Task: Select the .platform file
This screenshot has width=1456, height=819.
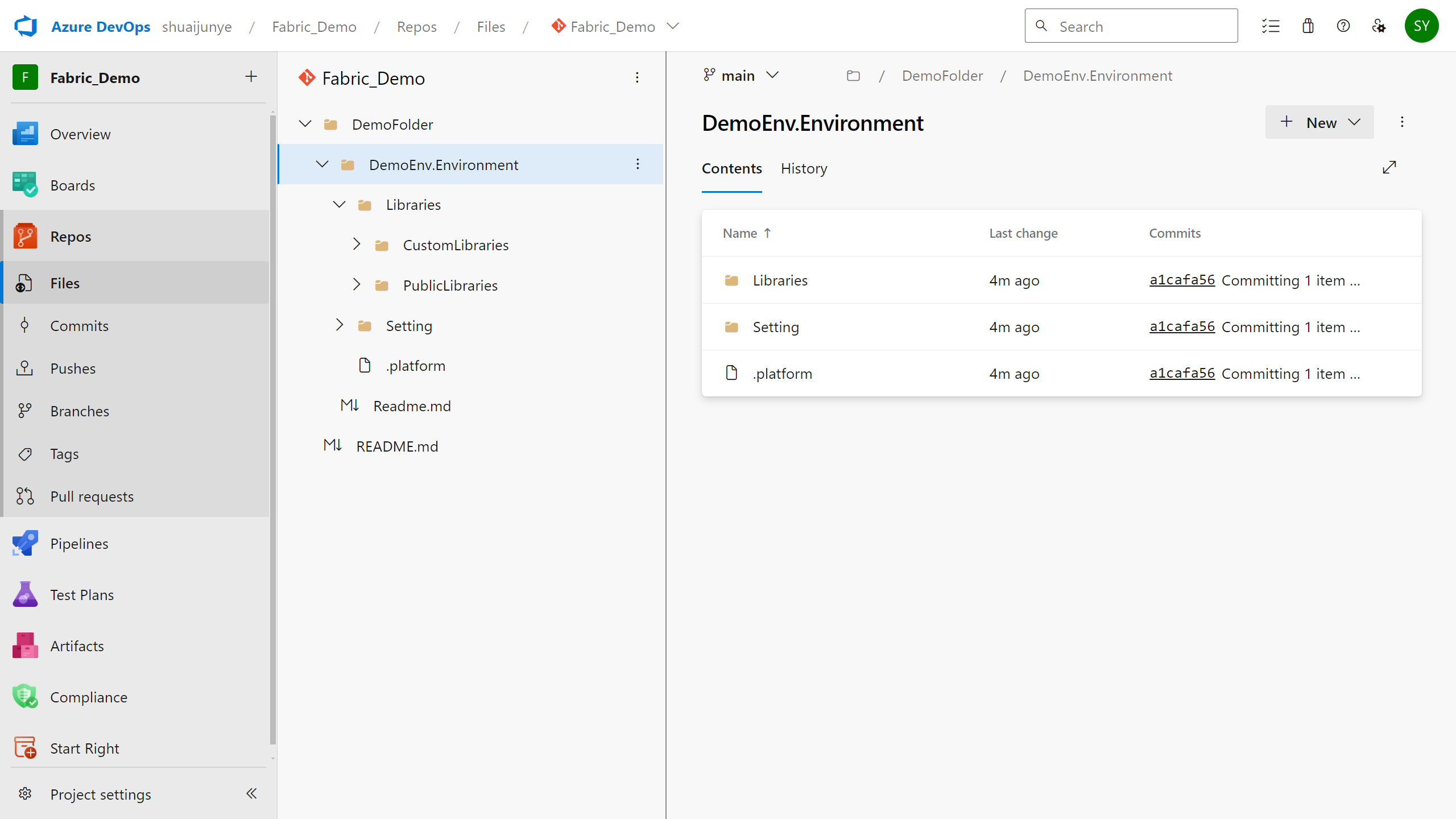Action: 782,373
